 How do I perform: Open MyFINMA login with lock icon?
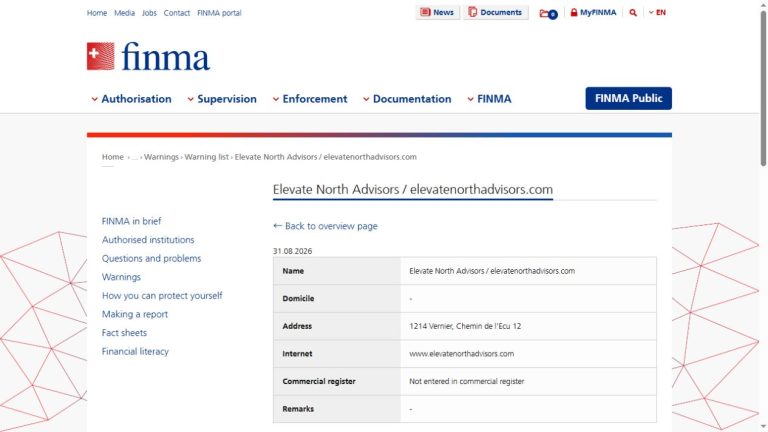pyautogui.click(x=593, y=13)
